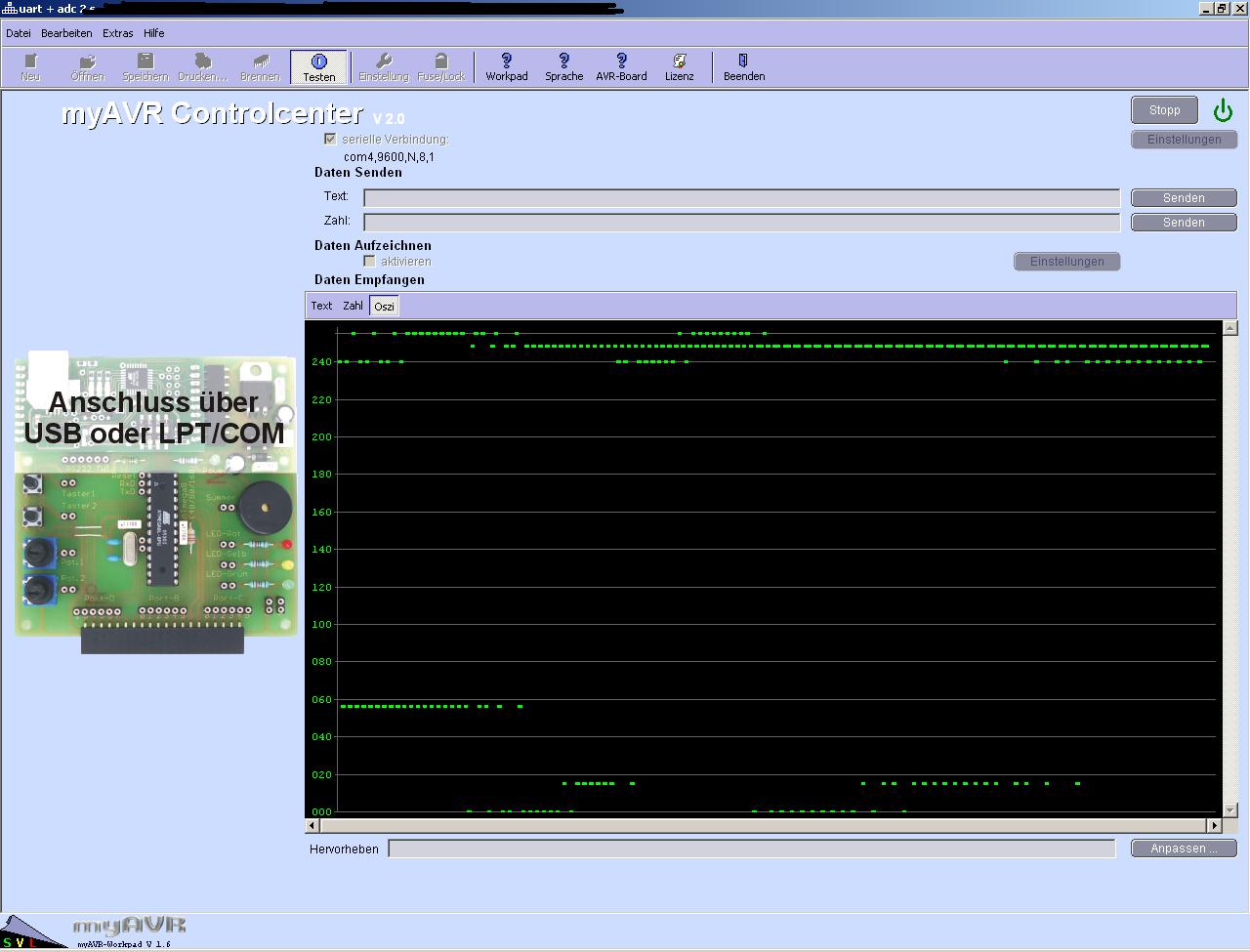Click the Stopp button

click(x=1164, y=110)
